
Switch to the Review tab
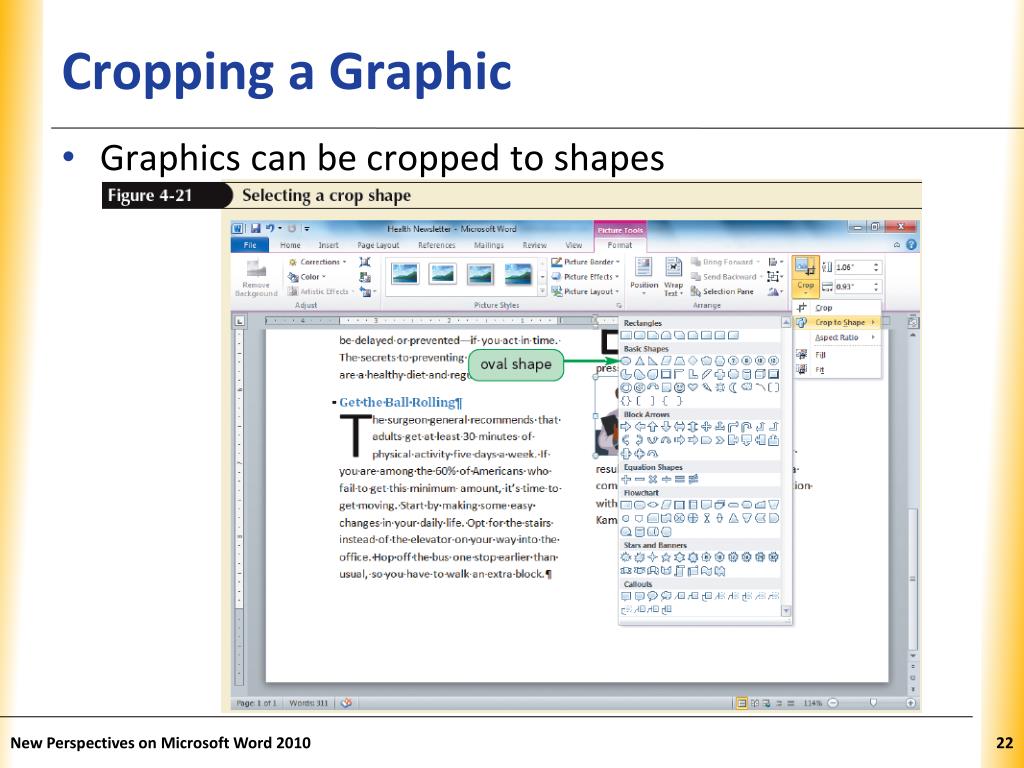pyautogui.click(x=534, y=245)
